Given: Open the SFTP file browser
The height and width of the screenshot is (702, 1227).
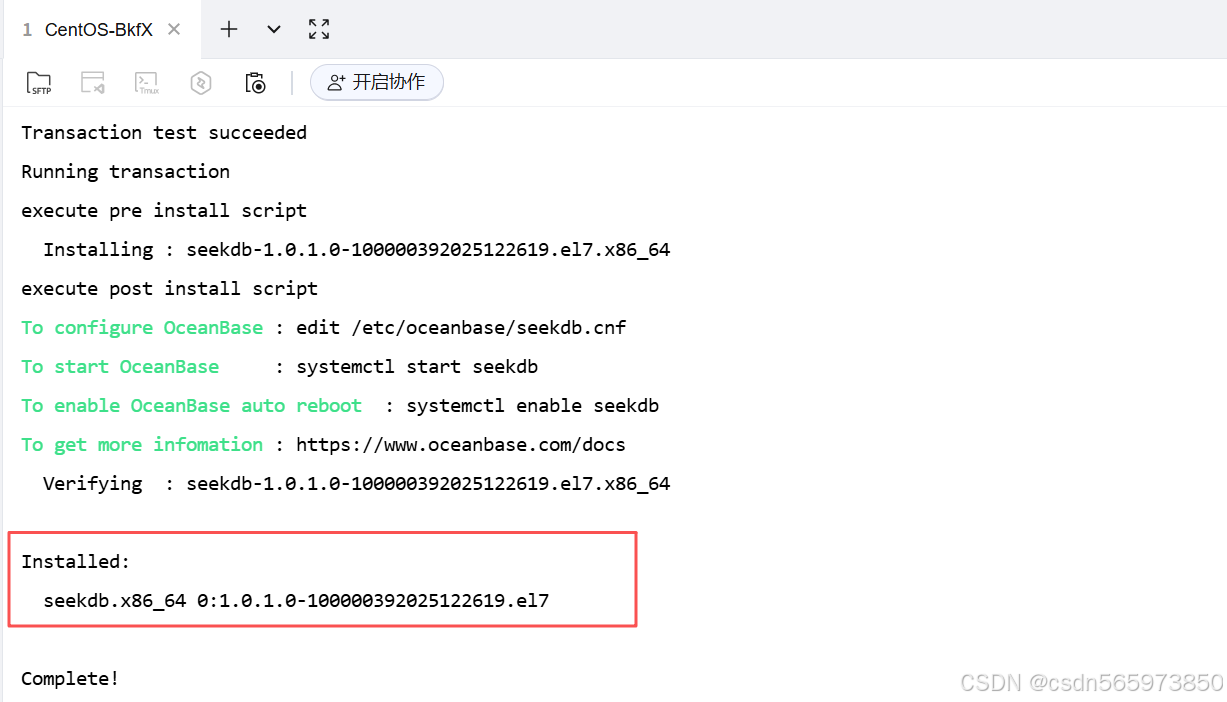Looking at the screenshot, I should pos(39,83).
